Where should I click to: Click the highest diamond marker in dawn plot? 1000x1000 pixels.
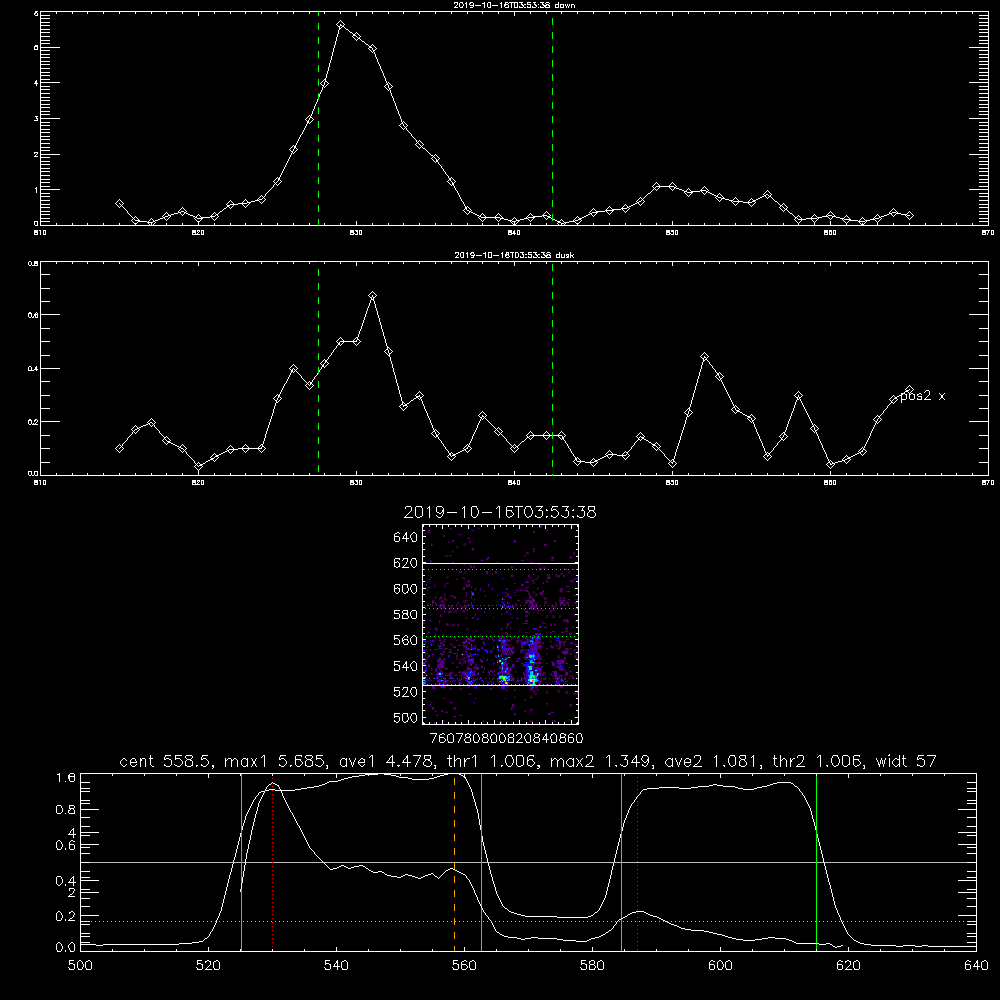pyautogui.click(x=341, y=25)
